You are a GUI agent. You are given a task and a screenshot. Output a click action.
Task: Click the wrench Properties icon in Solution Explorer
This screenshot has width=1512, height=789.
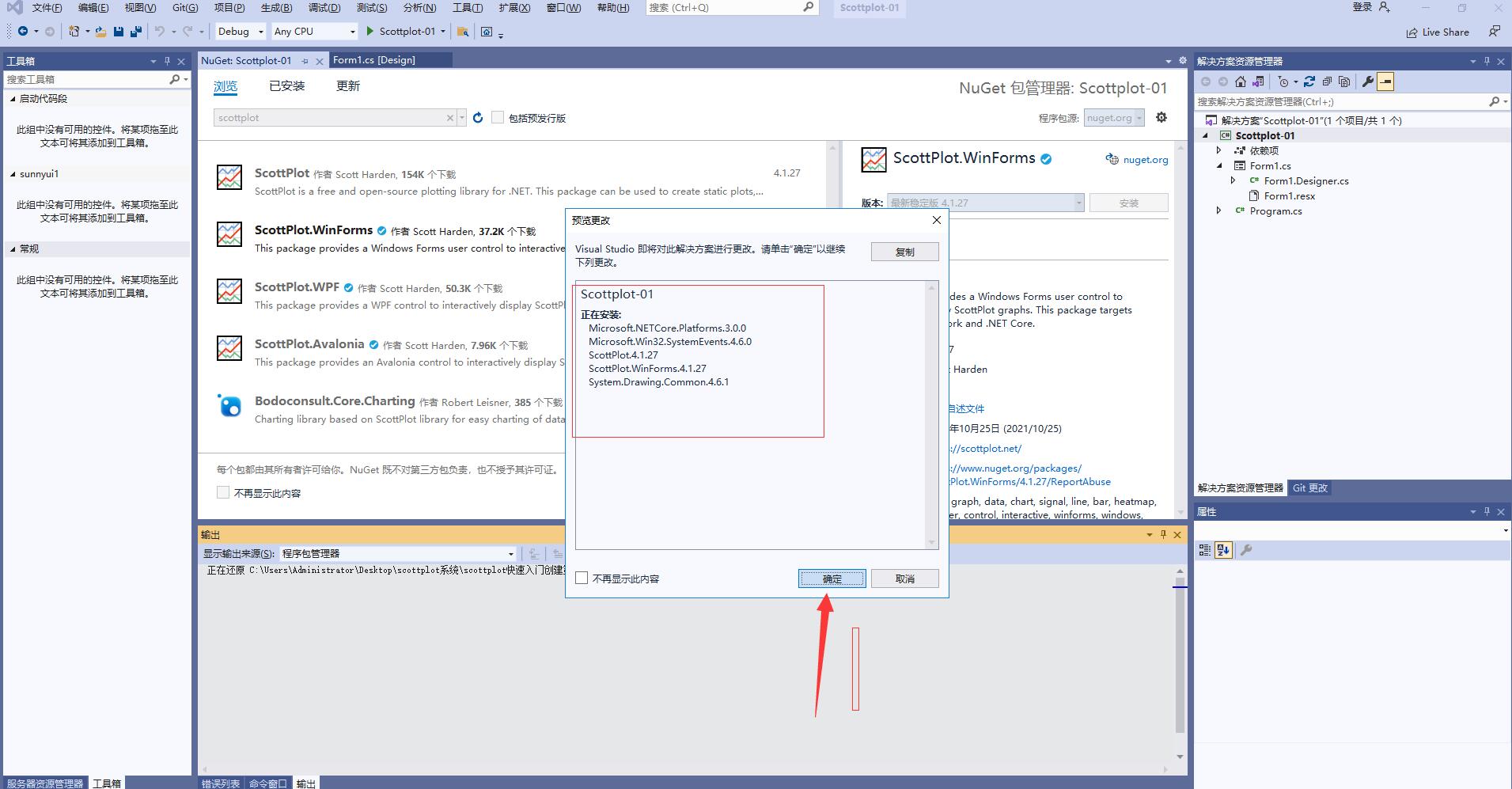[1367, 82]
